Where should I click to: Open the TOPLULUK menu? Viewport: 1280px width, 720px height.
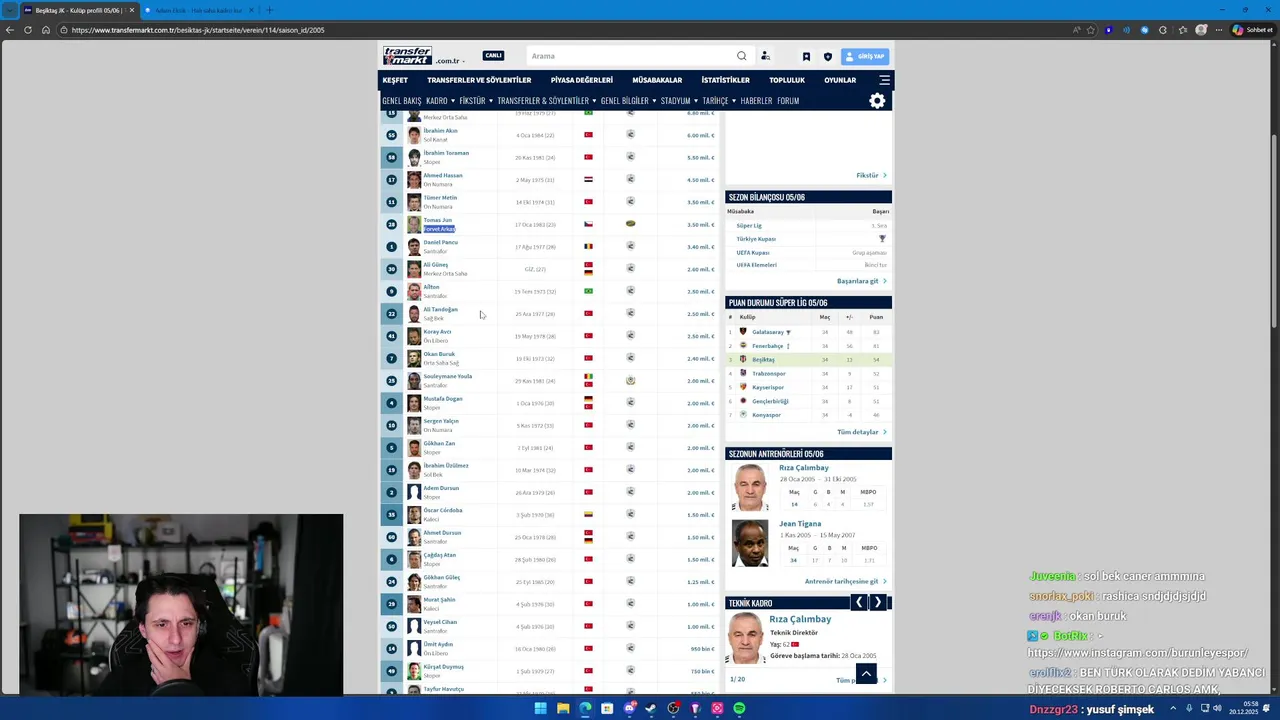[x=787, y=80]
